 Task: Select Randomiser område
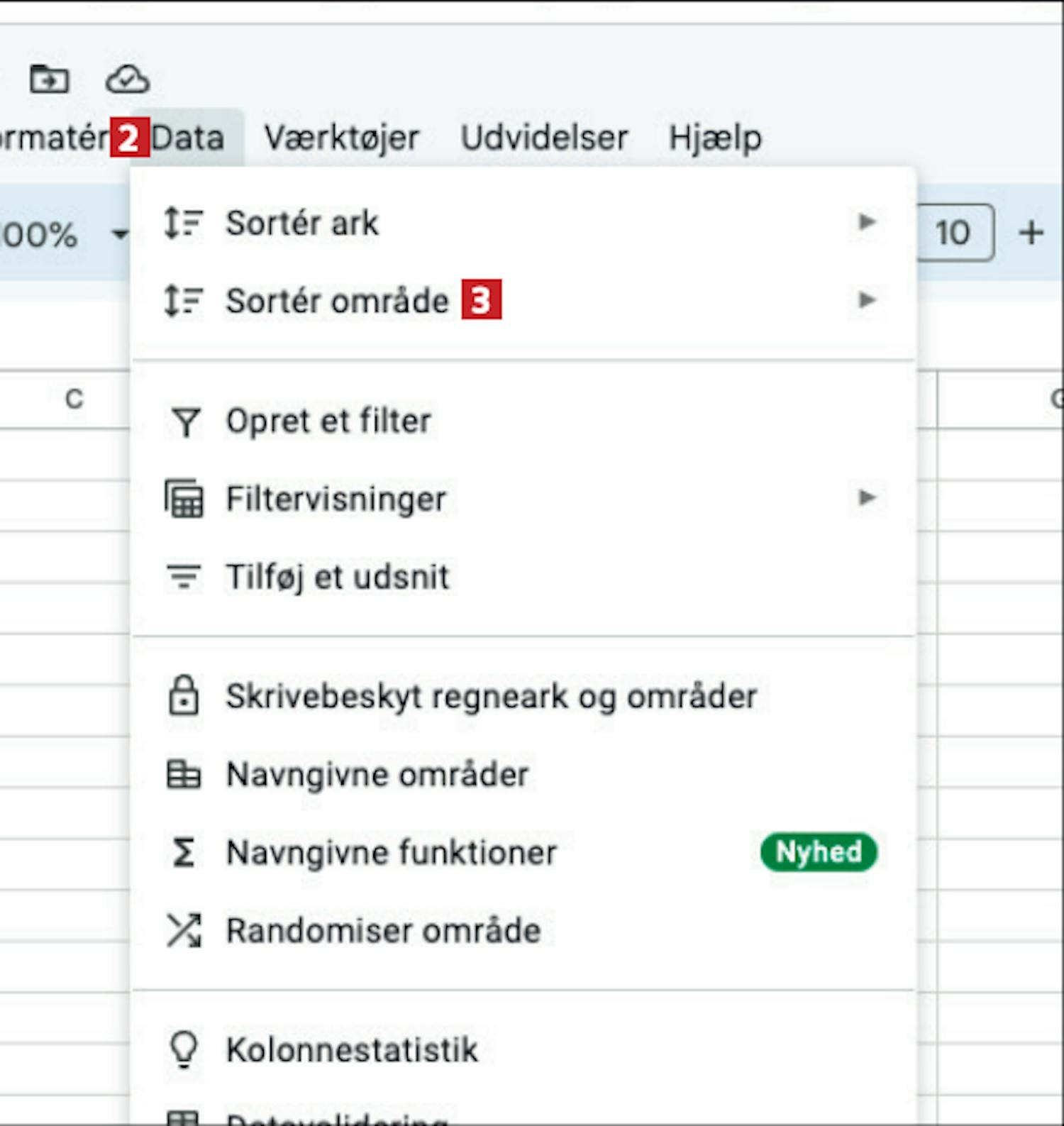pos(523,930)
